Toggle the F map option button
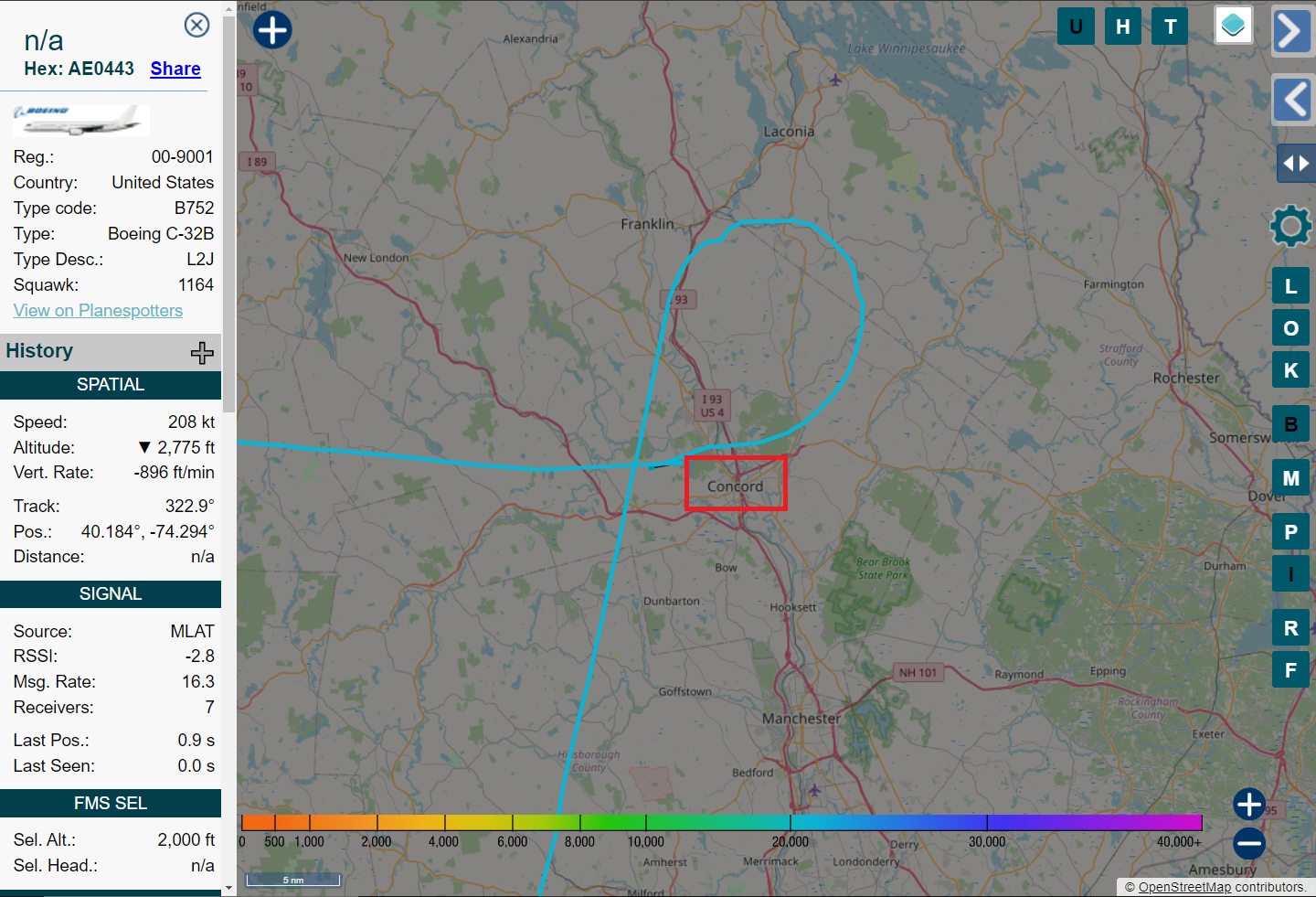The image size is (1316, 897). tap(1290, 670)
